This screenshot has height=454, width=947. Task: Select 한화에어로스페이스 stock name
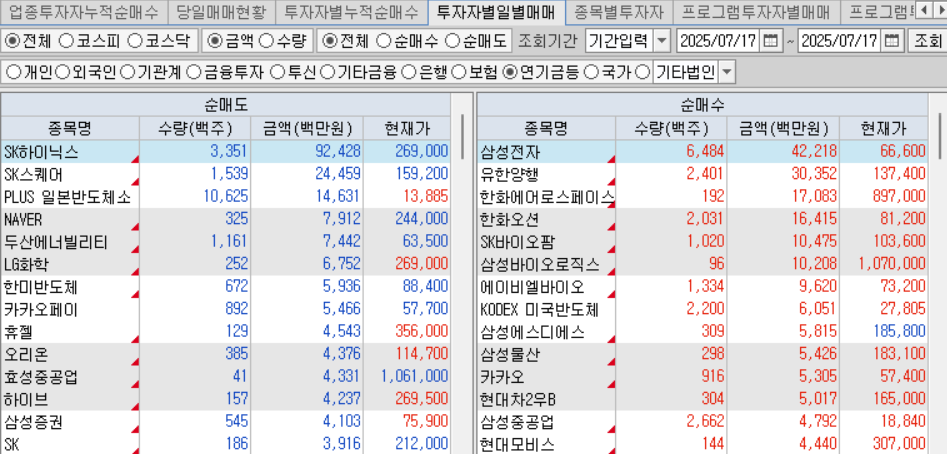[547, 197]
